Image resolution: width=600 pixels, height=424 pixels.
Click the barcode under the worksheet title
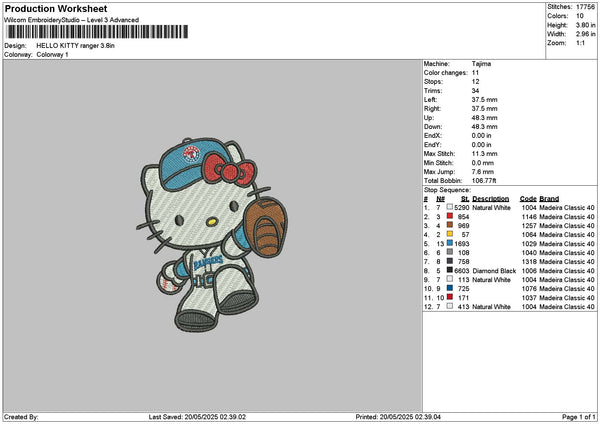97,32
